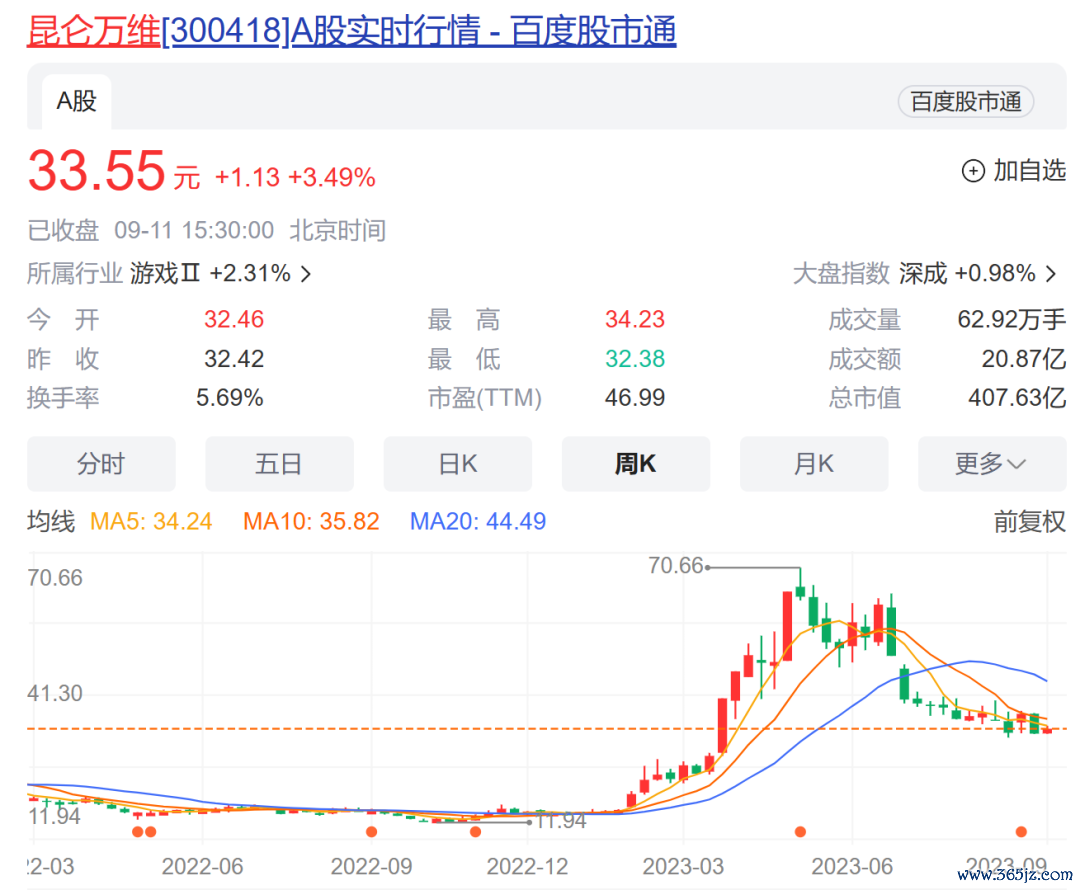Open the 昆仑万维[300418] A股实时行情 title link
Screen dimensions: 1080x890
(x=351, y=31)
